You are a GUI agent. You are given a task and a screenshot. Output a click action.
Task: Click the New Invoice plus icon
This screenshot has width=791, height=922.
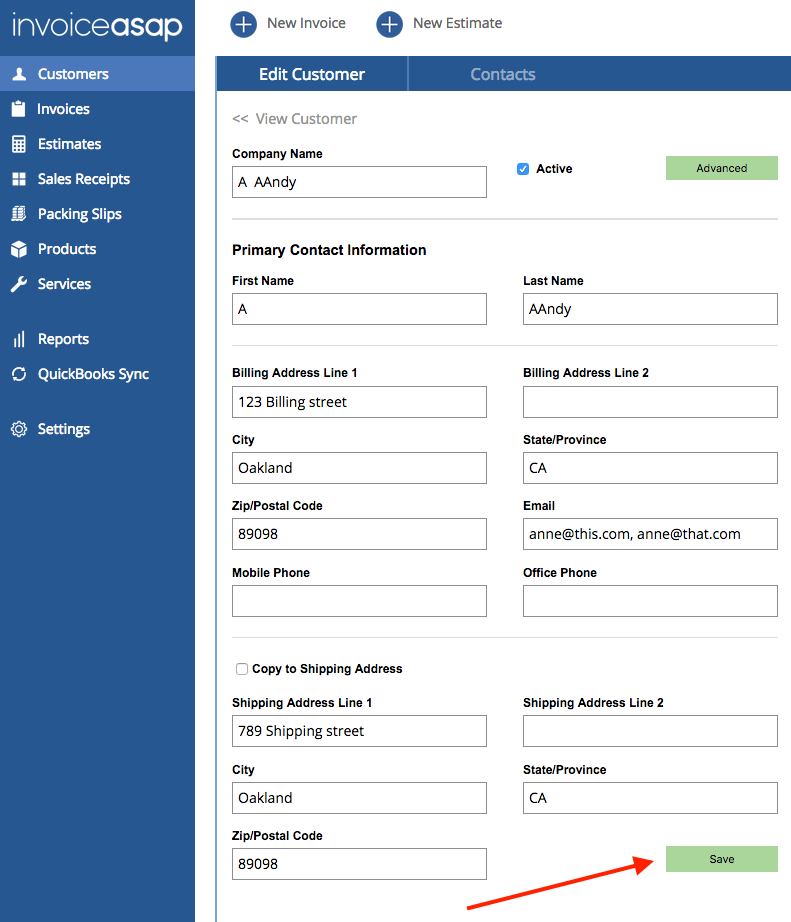[x=243, y=24]
